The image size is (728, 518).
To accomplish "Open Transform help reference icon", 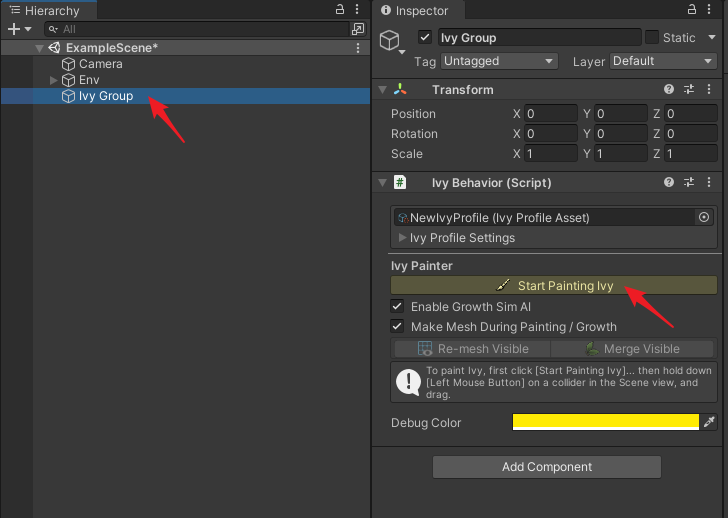I will (x=669, y=89).
